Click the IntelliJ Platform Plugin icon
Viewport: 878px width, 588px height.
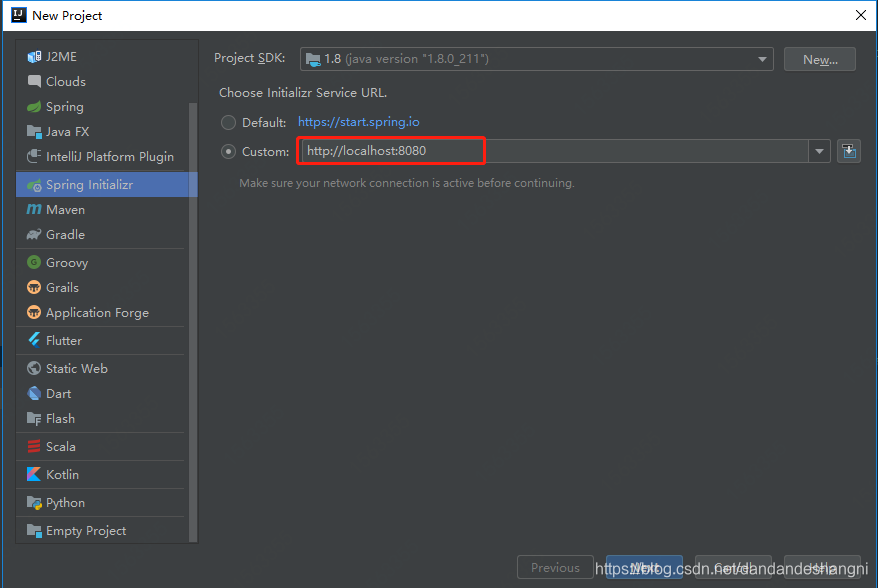coord(34,156)
